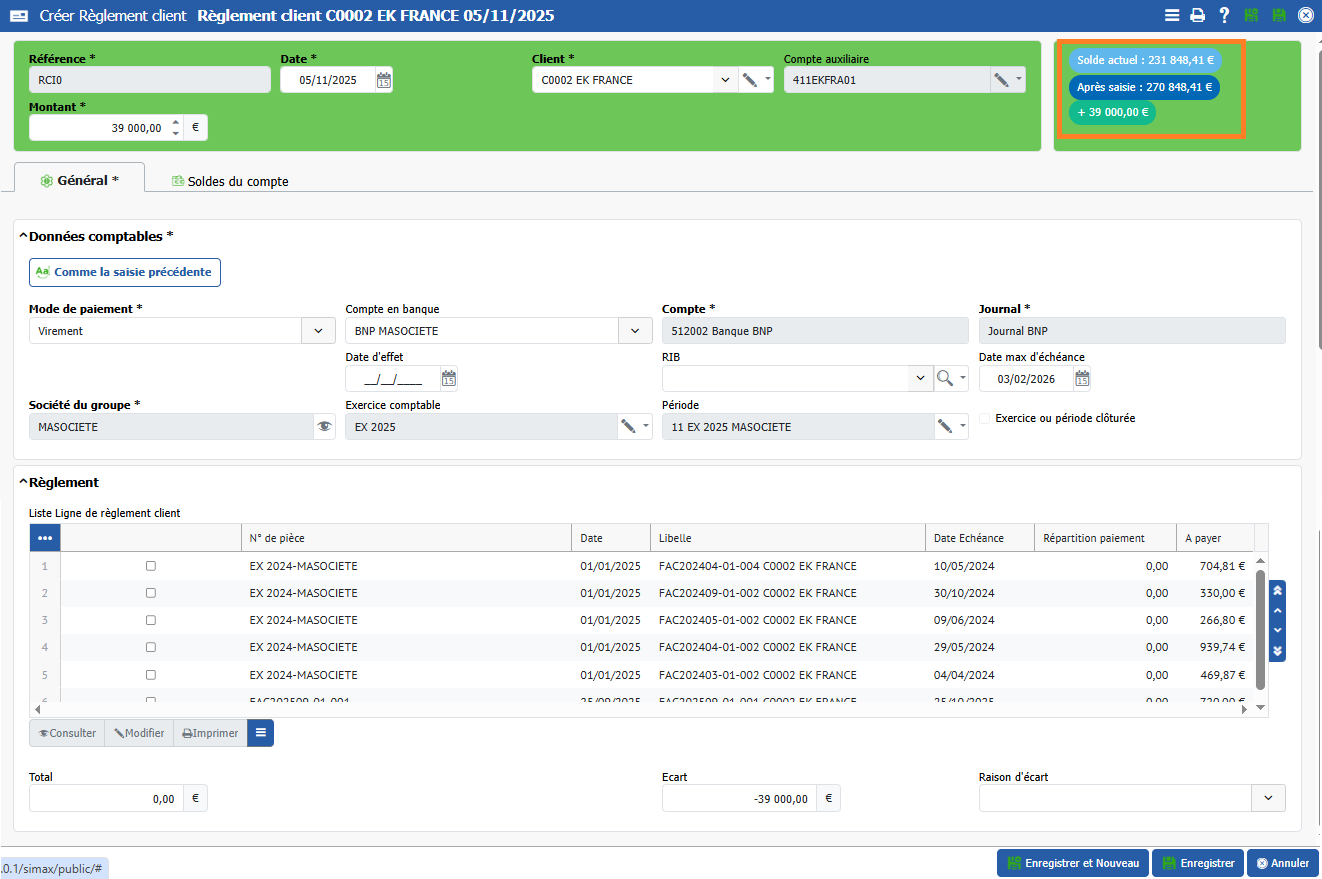
Task: Click the RIB search magnifier icon
Action: 945,378
